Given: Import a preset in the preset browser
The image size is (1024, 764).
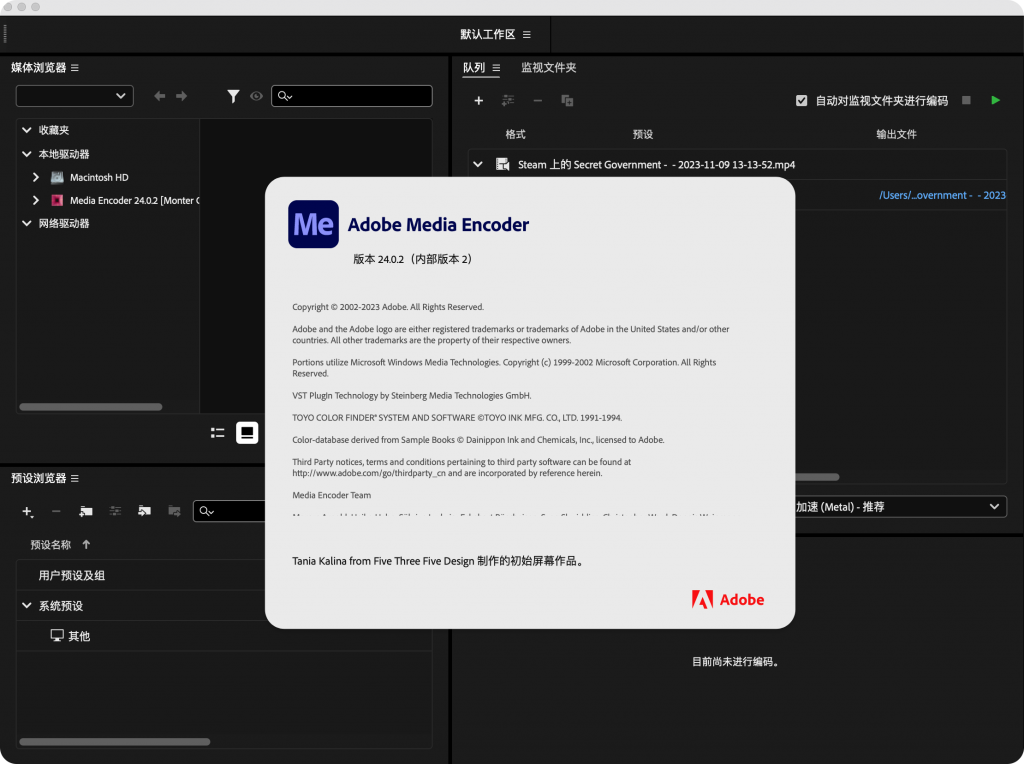Looking at the screenshot, I should (x=144, y=511).
